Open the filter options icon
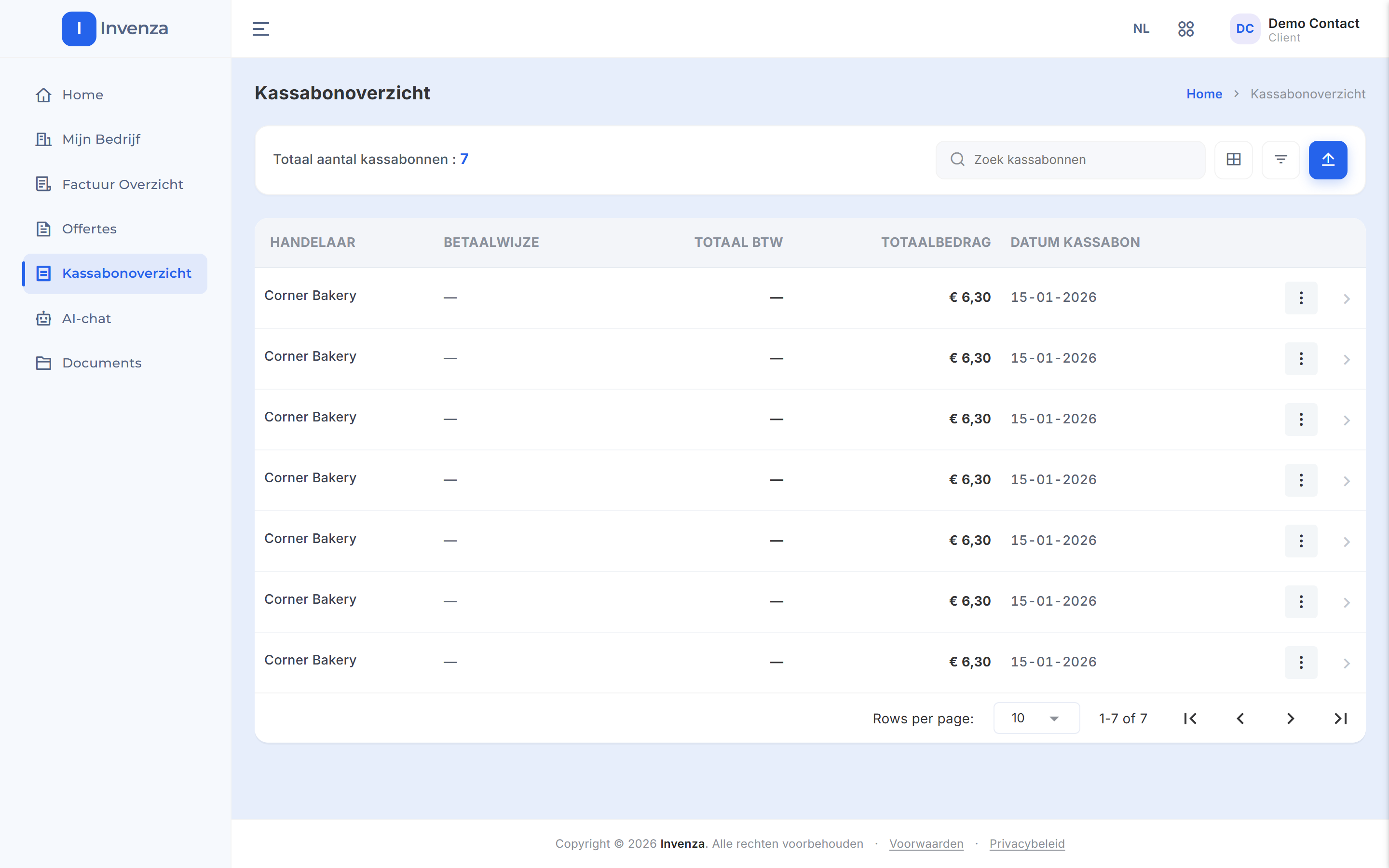This screenshot has height=868, width=1389. (x=1280, y=160)
